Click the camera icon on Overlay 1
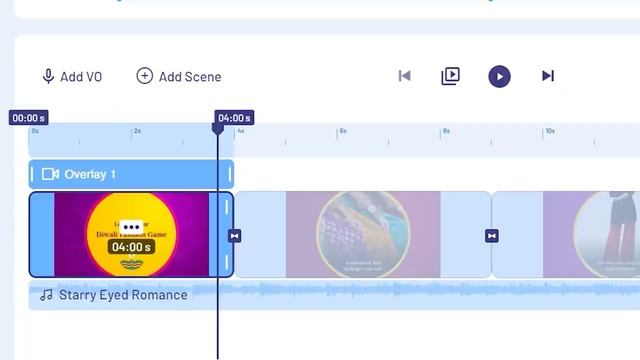640x360 pixels. tap(50, 174)
